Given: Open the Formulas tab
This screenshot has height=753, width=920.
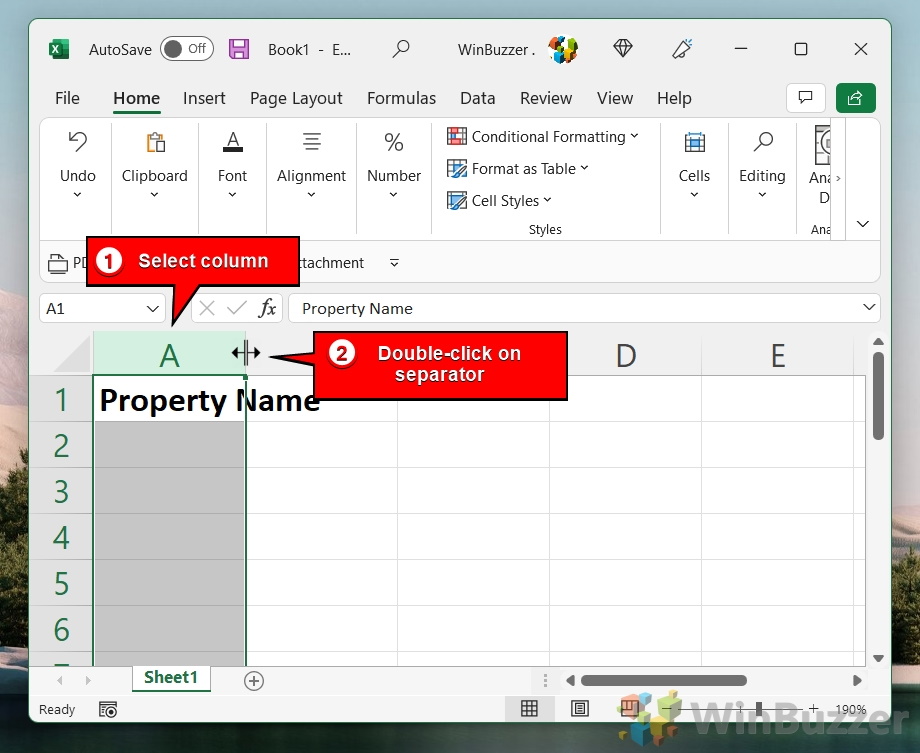Looking at the screenshot, I should 401,98.
